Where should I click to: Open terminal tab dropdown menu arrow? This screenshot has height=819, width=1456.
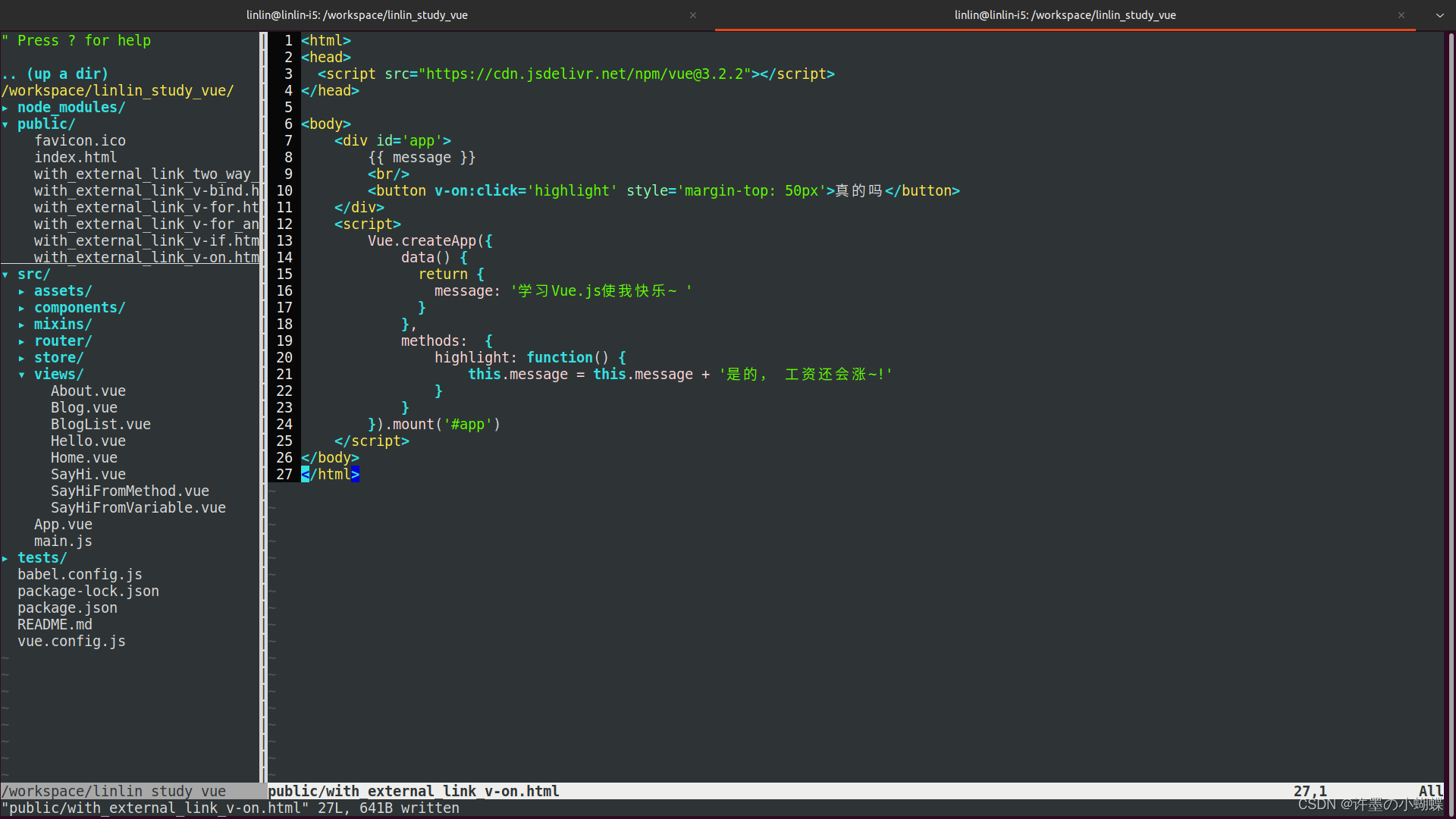[x=1439, y=15]
